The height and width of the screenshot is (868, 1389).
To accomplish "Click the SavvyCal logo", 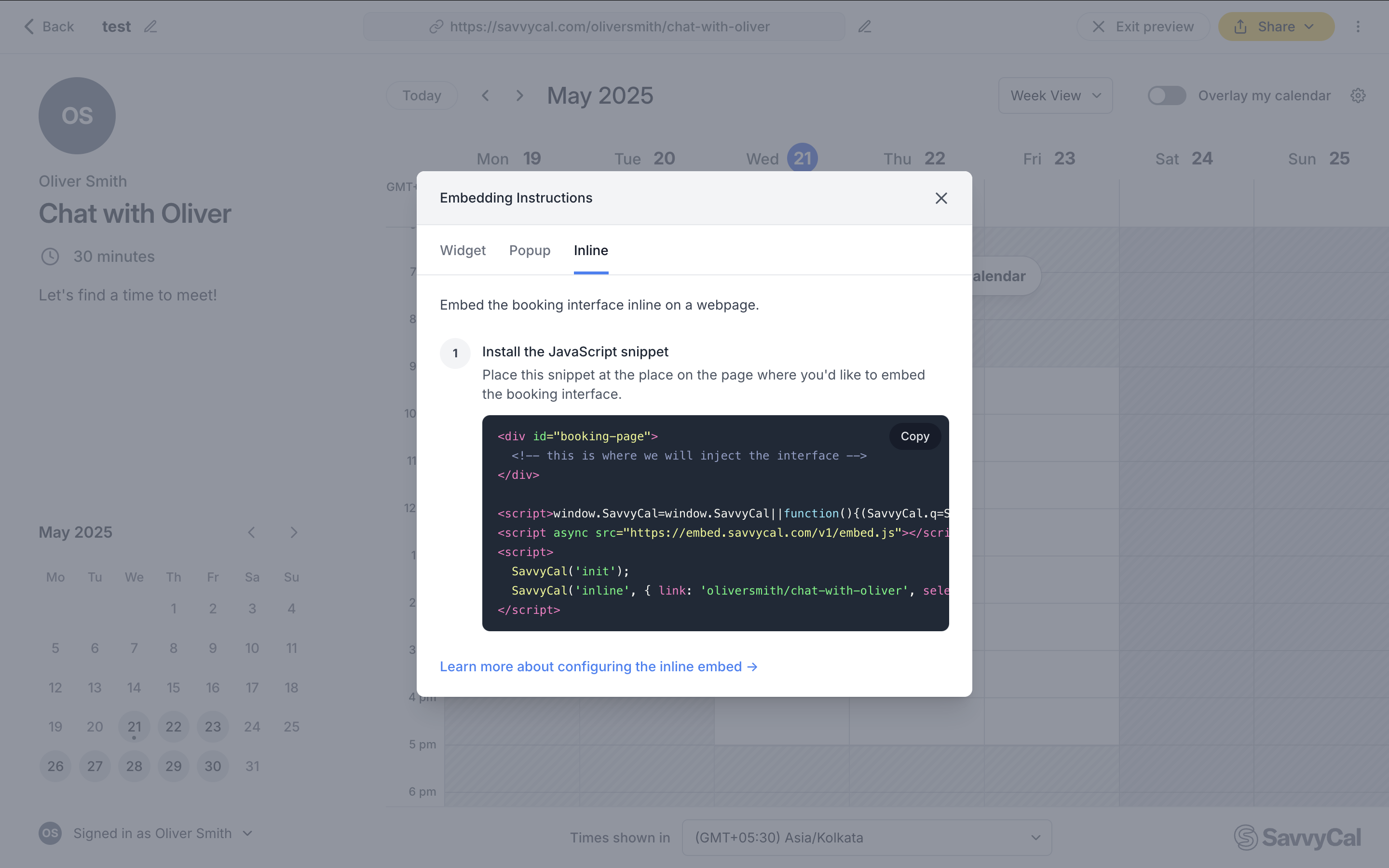I will pyautogui.click(x=1297, y=838).
